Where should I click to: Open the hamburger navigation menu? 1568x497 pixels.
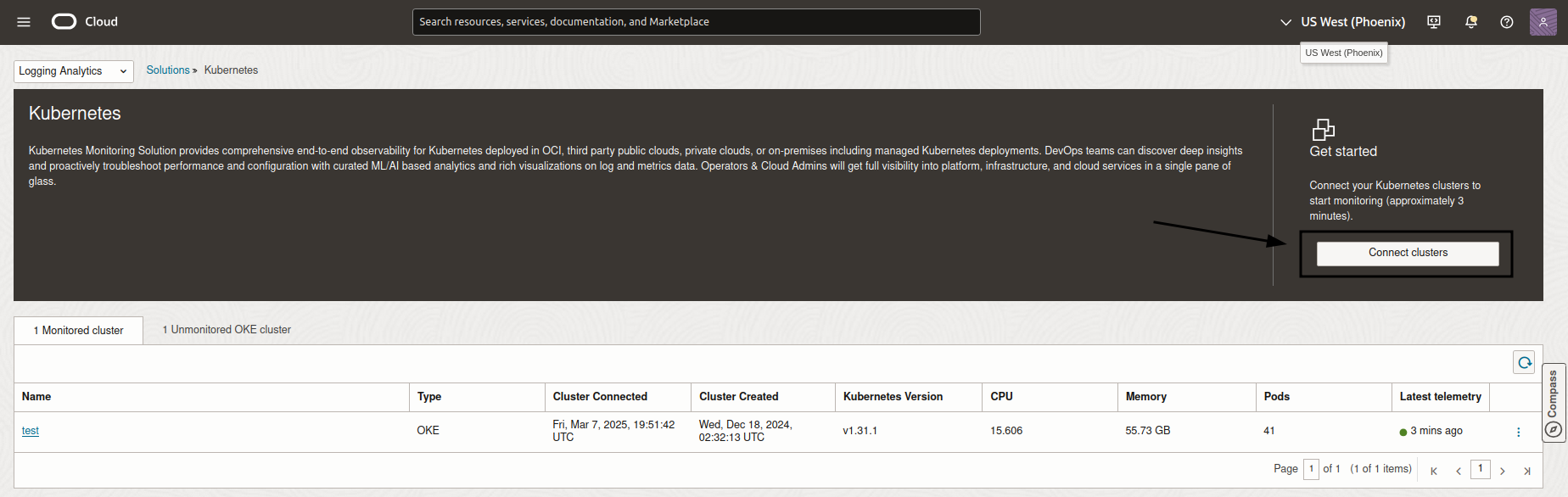[24, 22]
